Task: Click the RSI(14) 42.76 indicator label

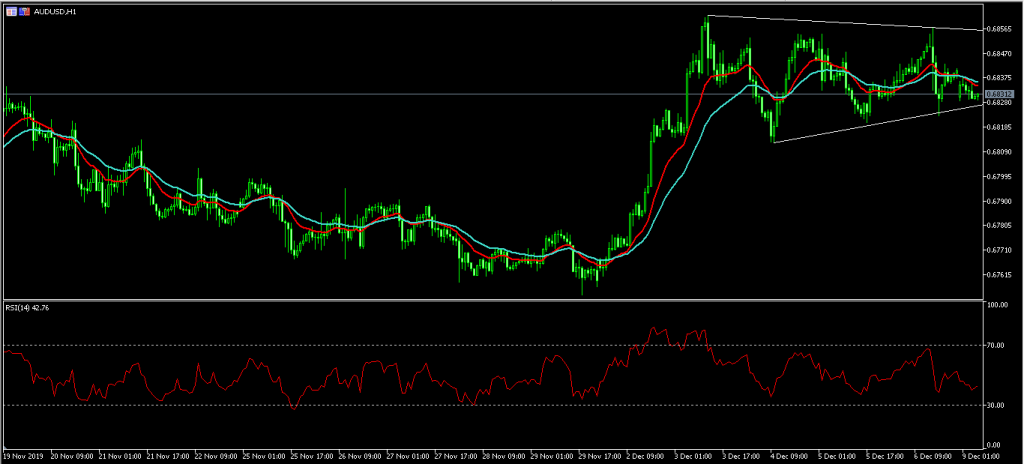Action: point(28,308)
